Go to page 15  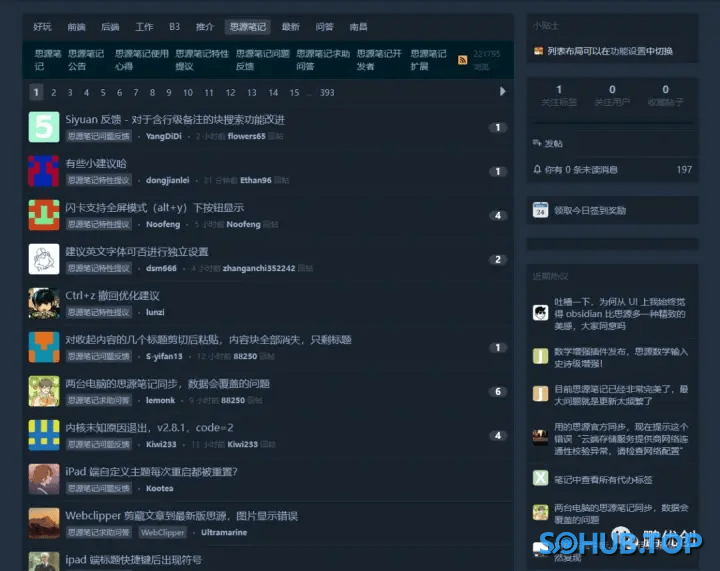tap(294, 92)
